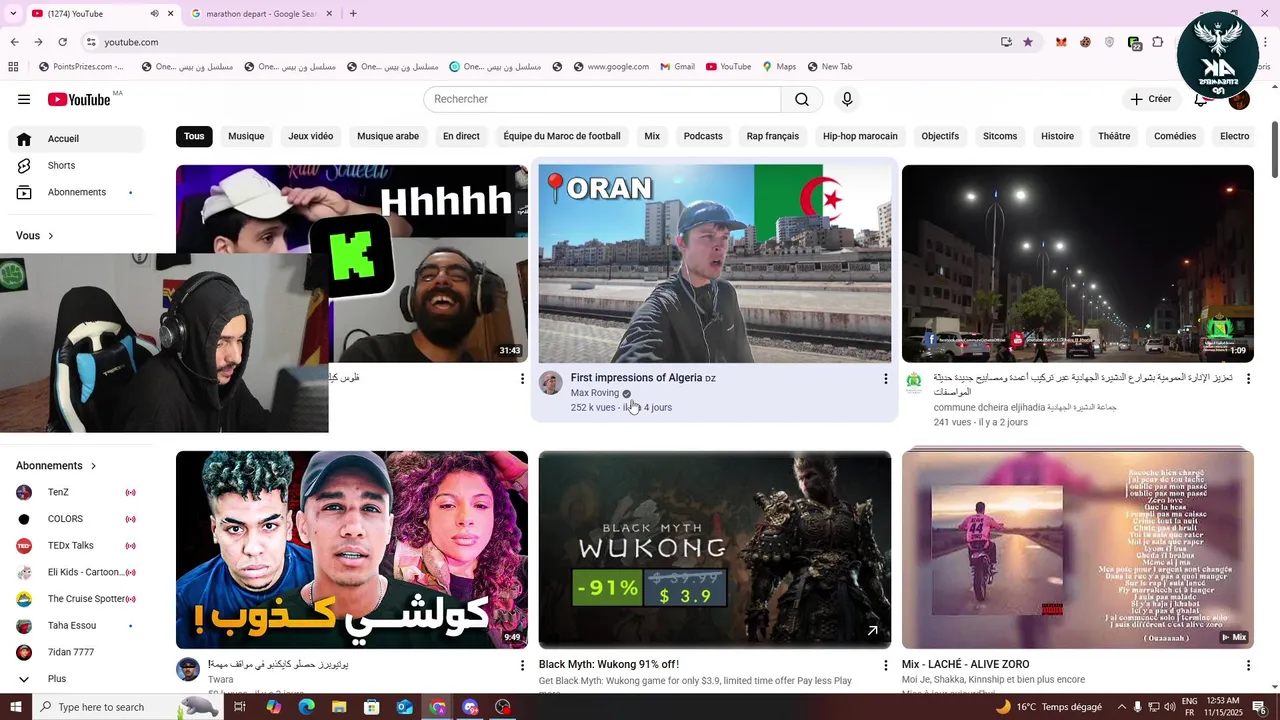Select the Musique arabe filter chip
The width and height of the screenshot is (1280, 720).
point(388,136)
